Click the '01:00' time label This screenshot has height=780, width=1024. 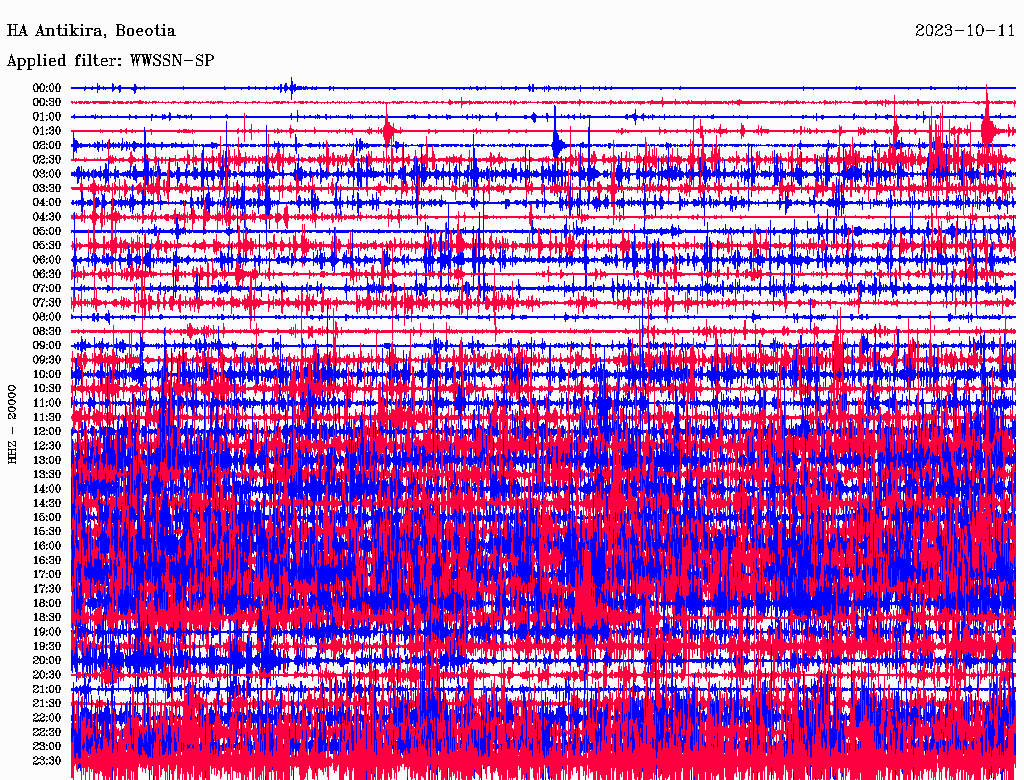click(x=47, y=116)
